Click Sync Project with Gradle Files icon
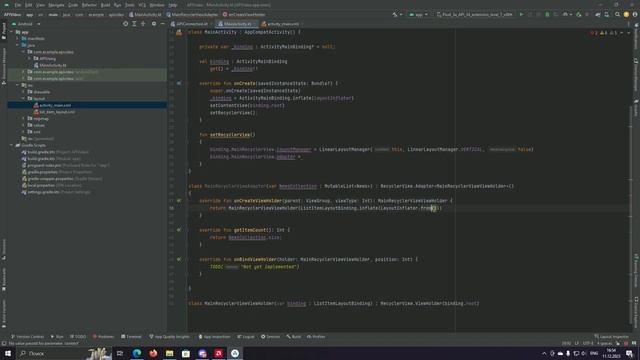The width and height of the screenshot is (640, 360). pyautogui.click(x=598, y=14)
